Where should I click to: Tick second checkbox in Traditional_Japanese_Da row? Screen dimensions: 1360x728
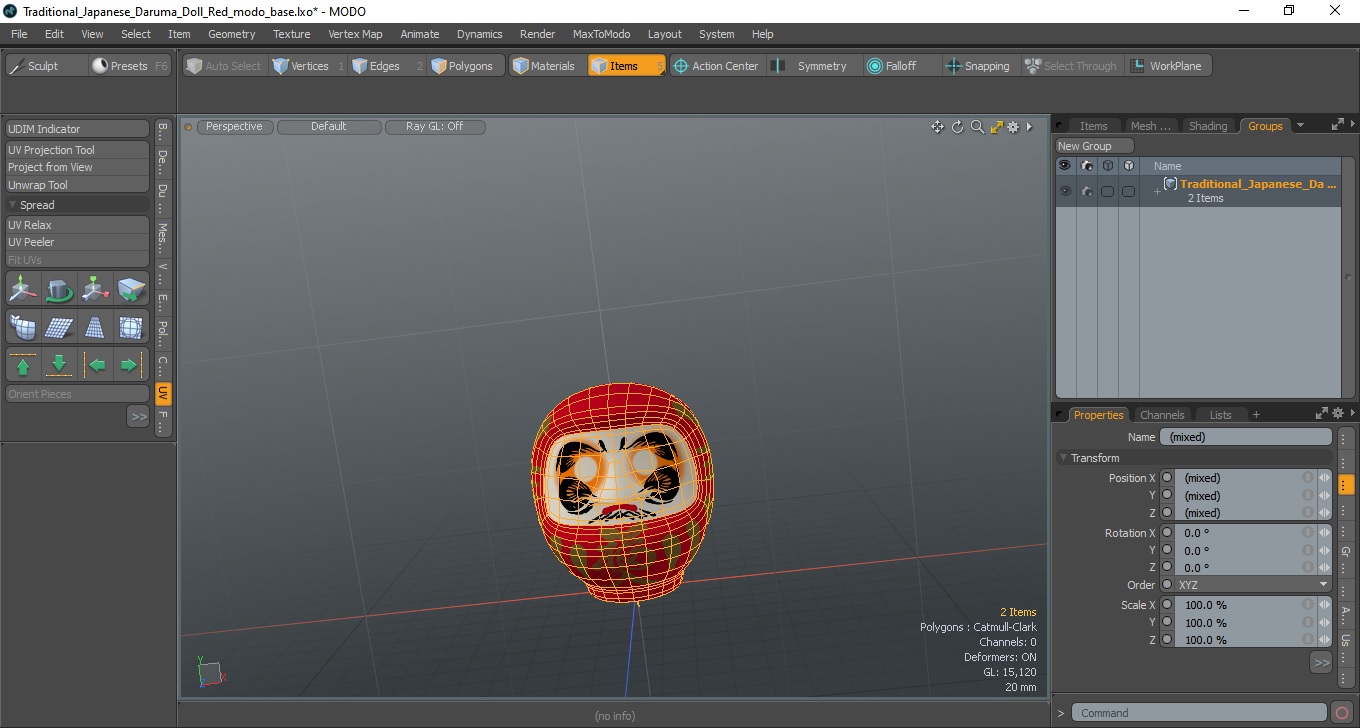click(1128, 191)
